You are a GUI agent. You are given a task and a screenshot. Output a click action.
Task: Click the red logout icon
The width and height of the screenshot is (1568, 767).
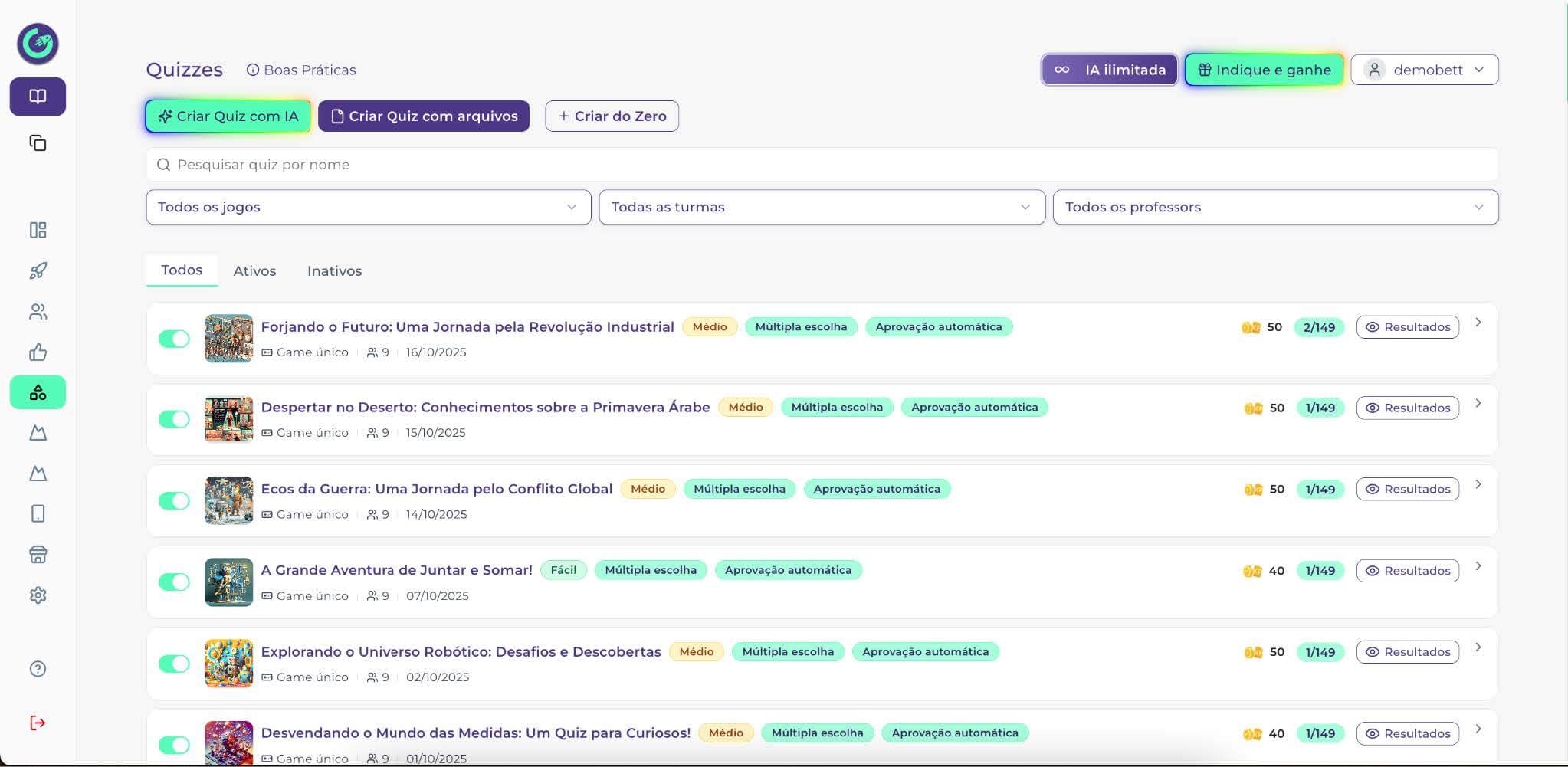[x=38, y=723]
